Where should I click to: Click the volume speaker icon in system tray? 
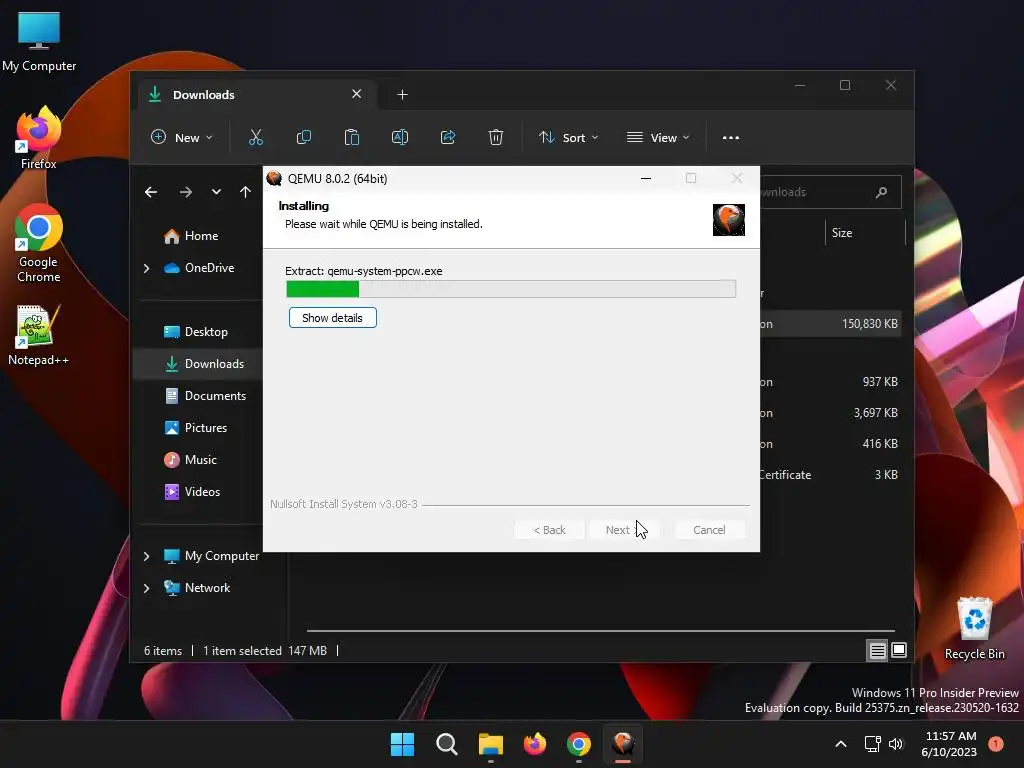point(895,744)
